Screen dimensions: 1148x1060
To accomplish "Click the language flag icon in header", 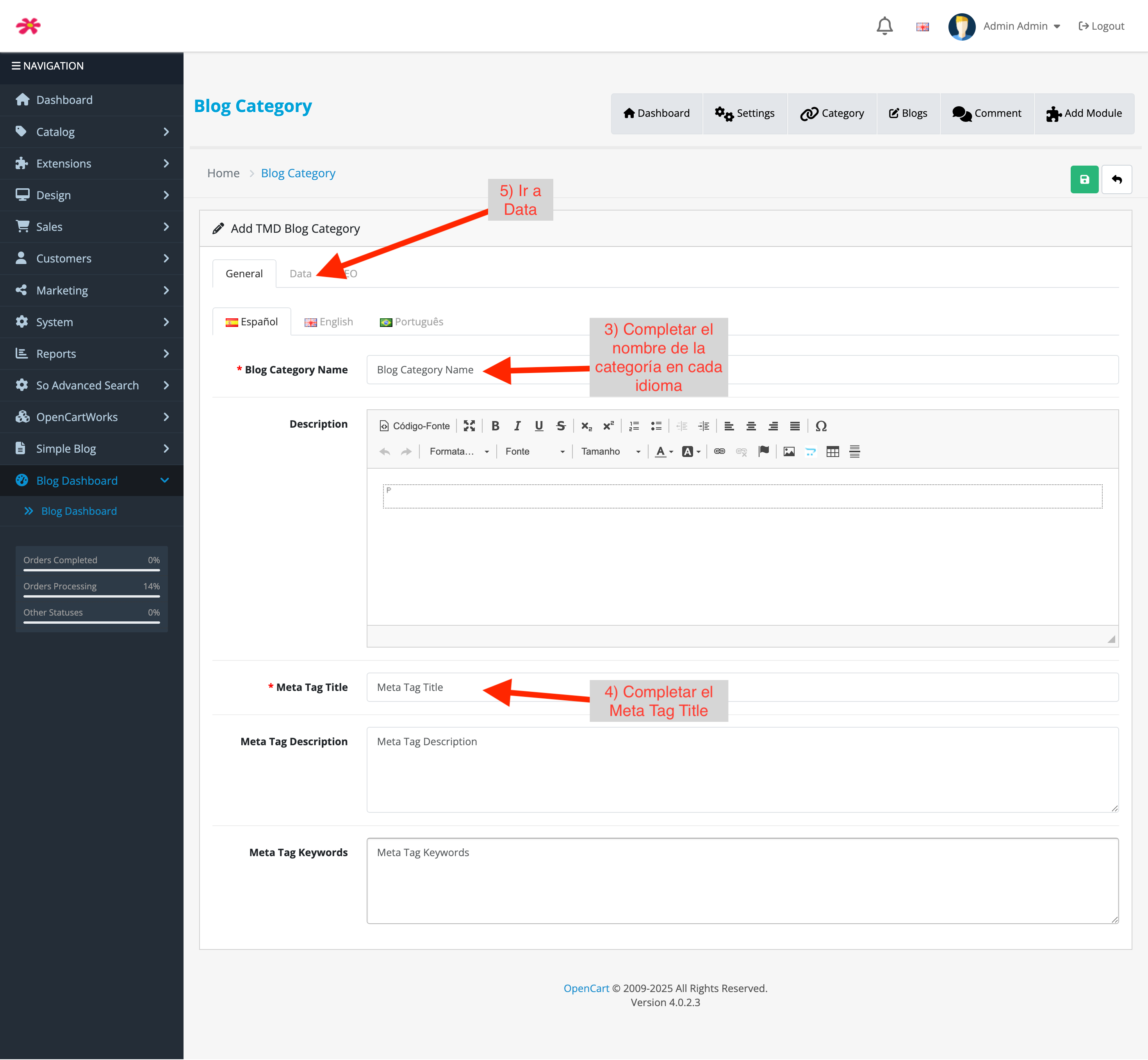I will pos(922,27).
